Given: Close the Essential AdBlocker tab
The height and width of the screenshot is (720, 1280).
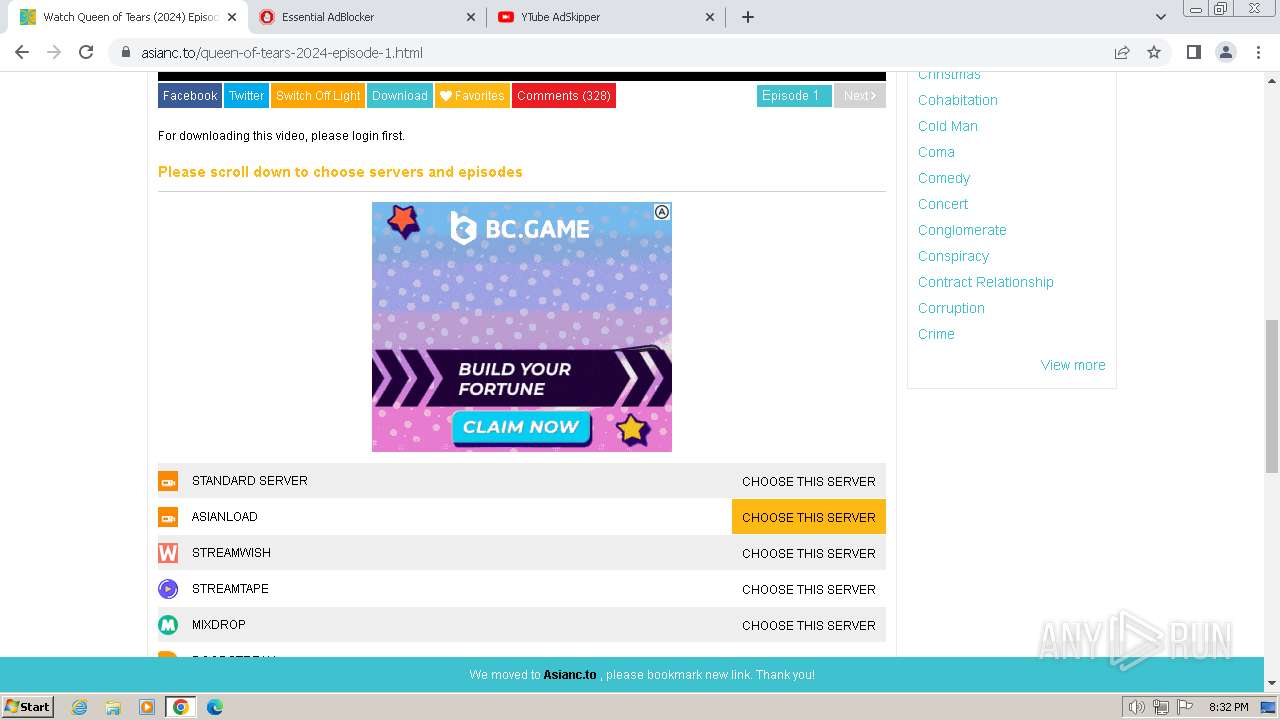Looking at the screenshot, I should pos(472,17).
